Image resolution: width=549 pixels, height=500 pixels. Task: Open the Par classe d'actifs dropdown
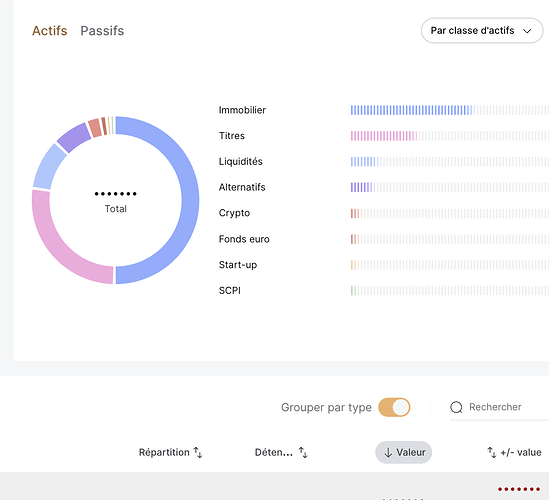(482, 30)
